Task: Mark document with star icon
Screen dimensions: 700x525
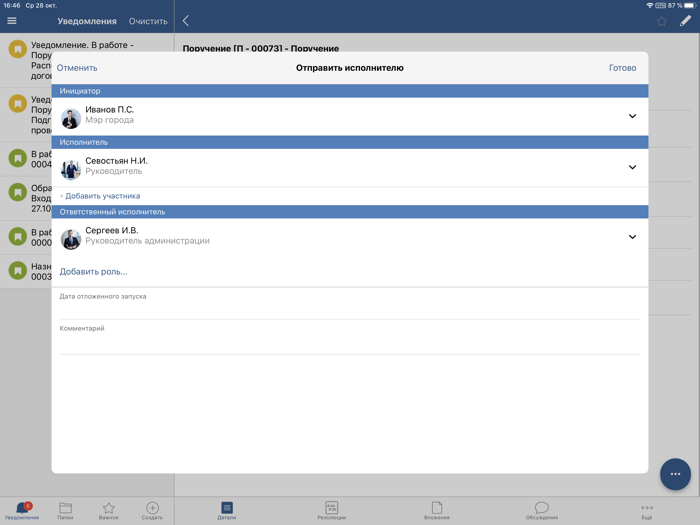Action: pos(662,21)
